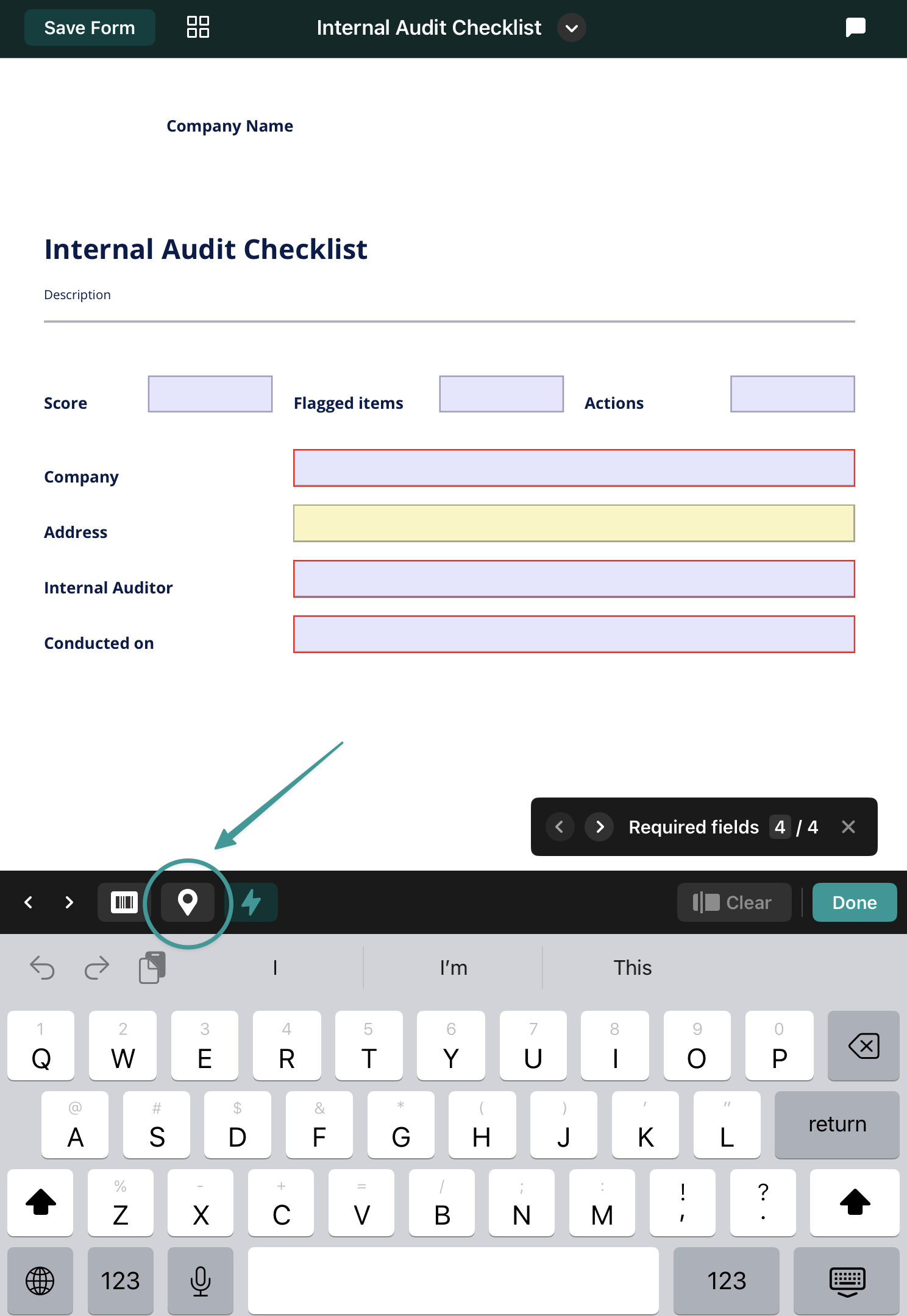Open the page grid thumbnails view
907x1316 pixels.
(198, 27)
